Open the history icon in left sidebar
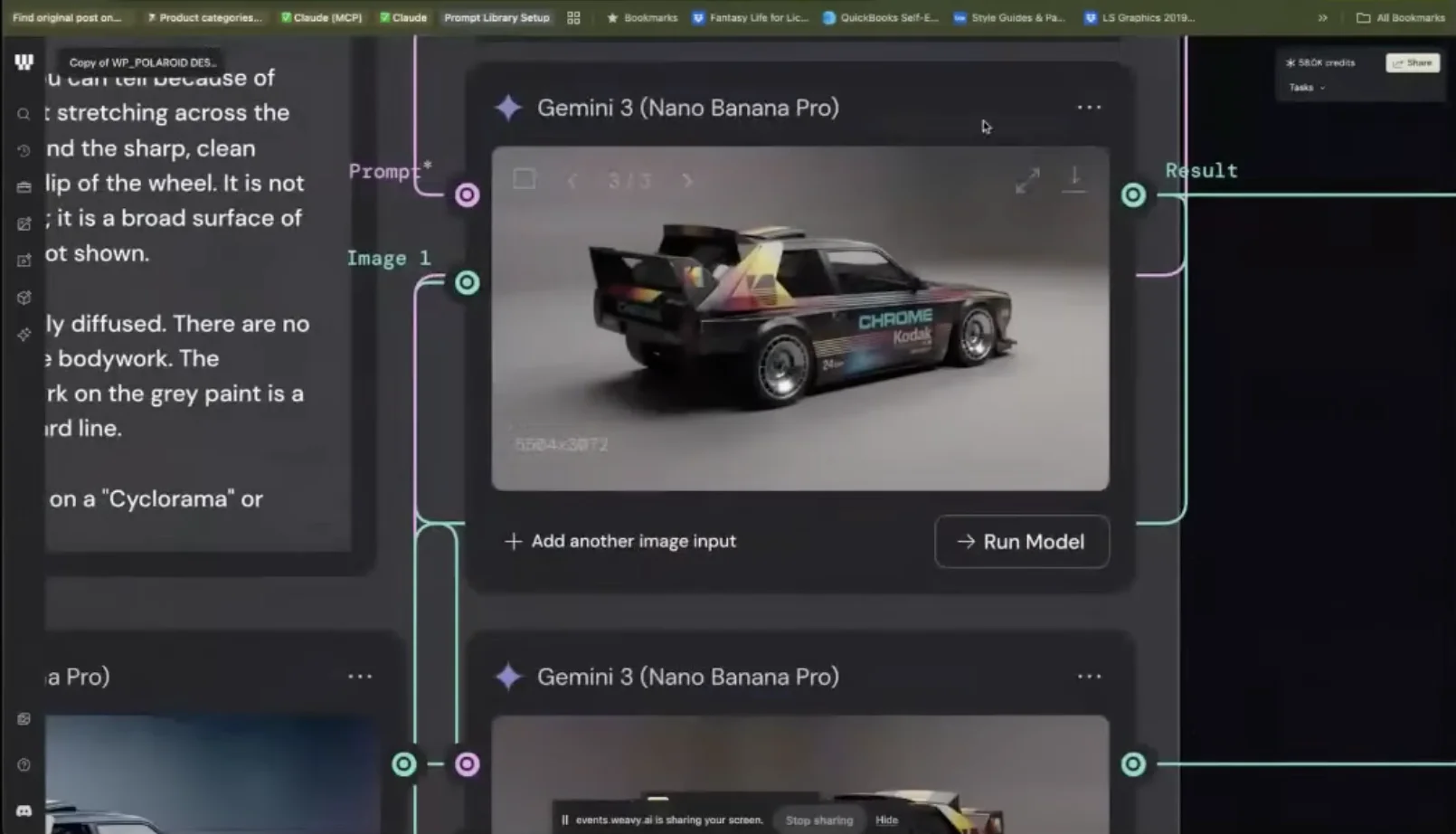 point(24,150)
